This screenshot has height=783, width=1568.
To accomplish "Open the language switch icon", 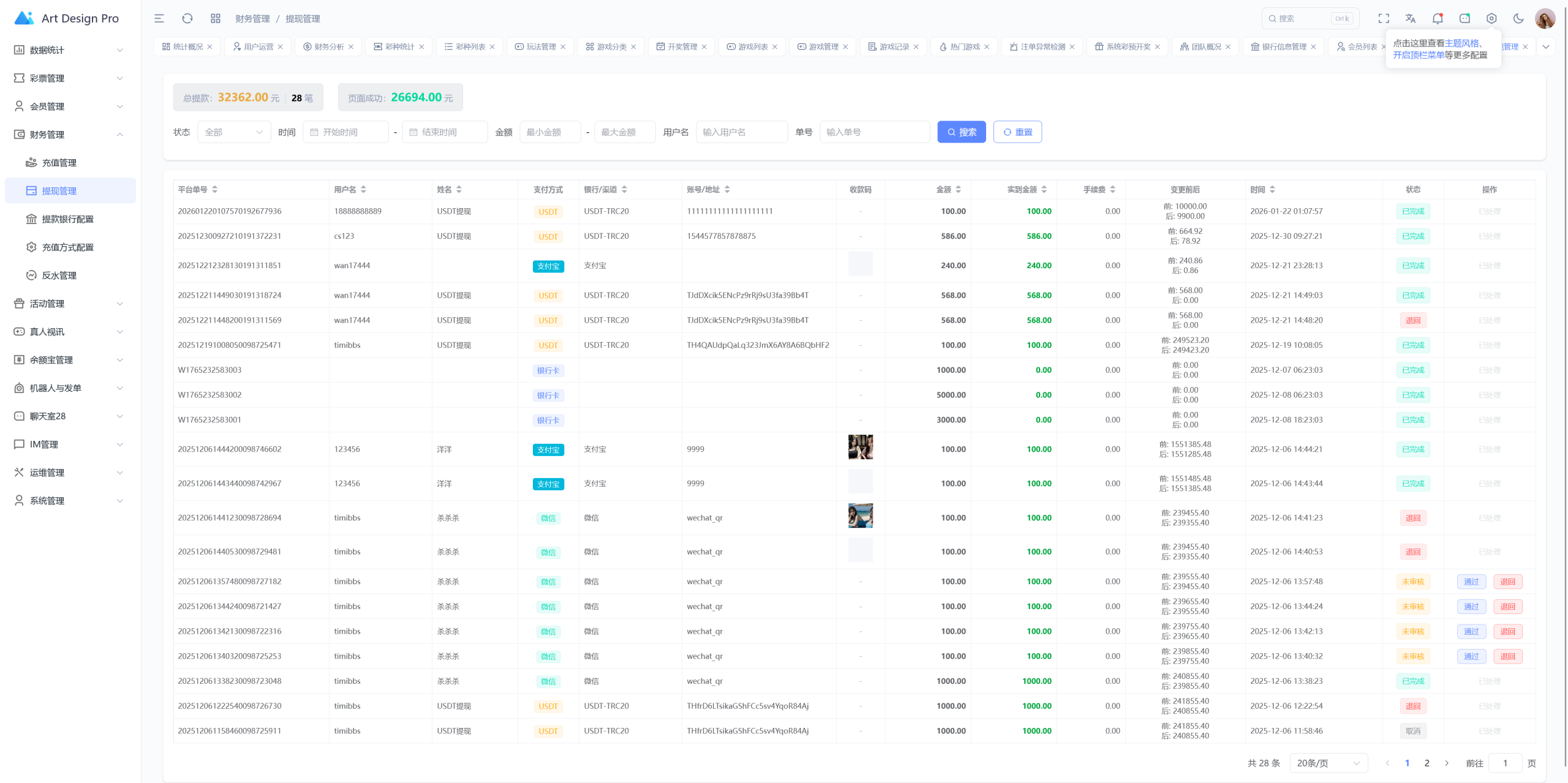I will (x=1411, y=18).
